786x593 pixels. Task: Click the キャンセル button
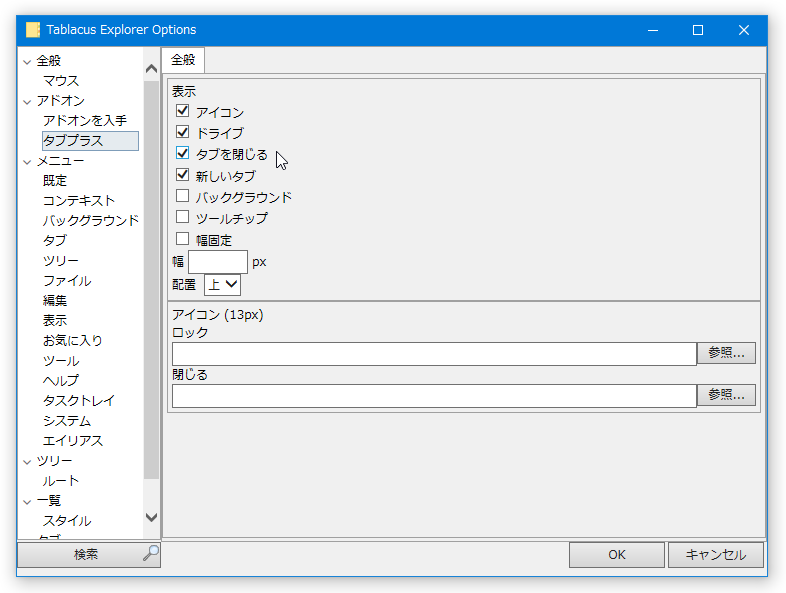716,555
